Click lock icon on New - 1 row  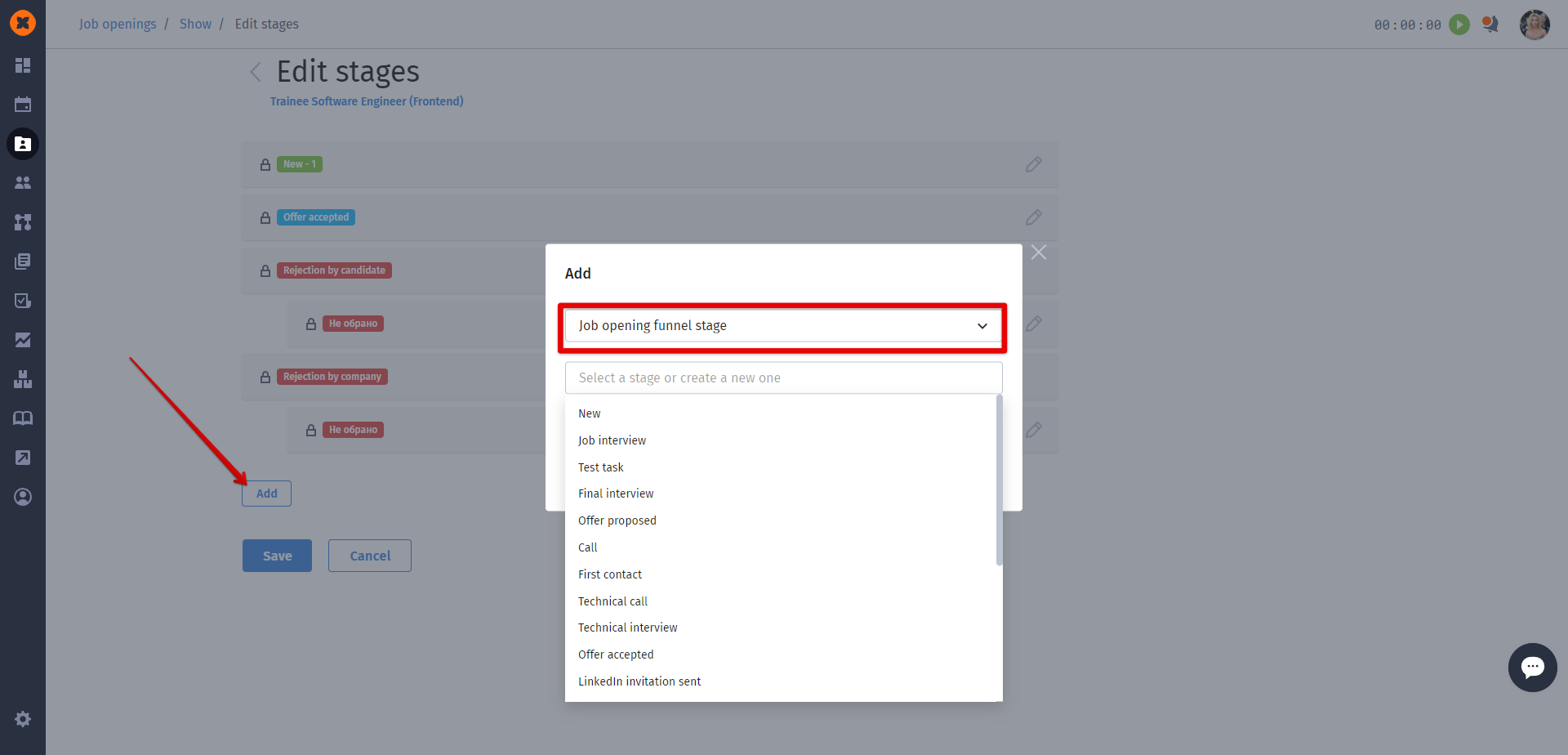click(x=265, y=164)
